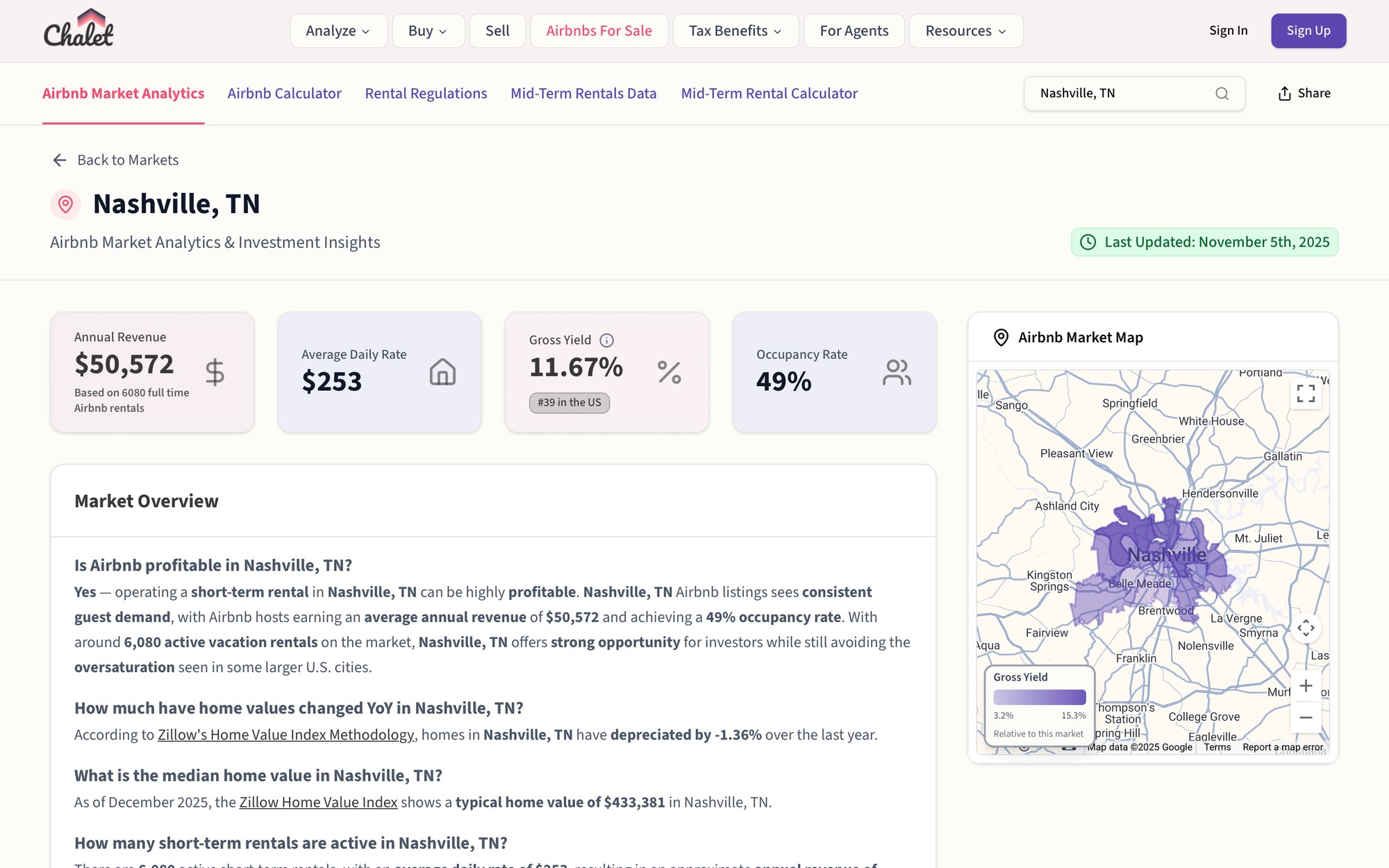Click the clock icon on Last Updated badge
The height and width of the screenshot is (868, 1389).
click(x=1088, y=242)
